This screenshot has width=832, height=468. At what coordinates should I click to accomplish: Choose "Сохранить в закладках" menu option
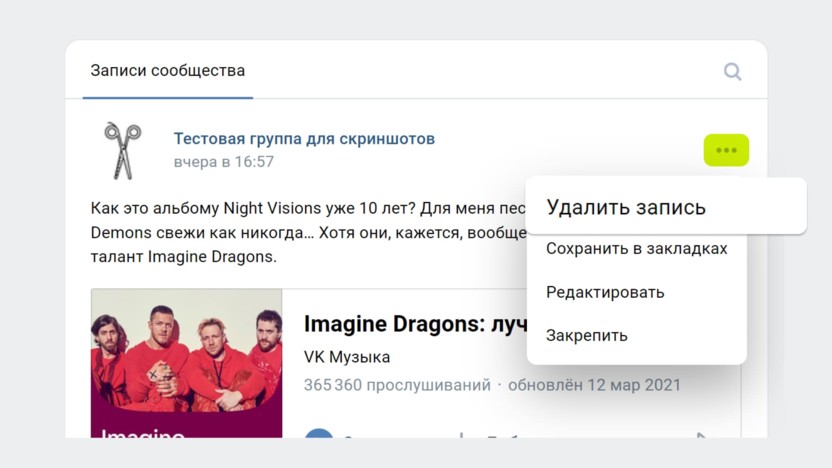tap(636, 249)
